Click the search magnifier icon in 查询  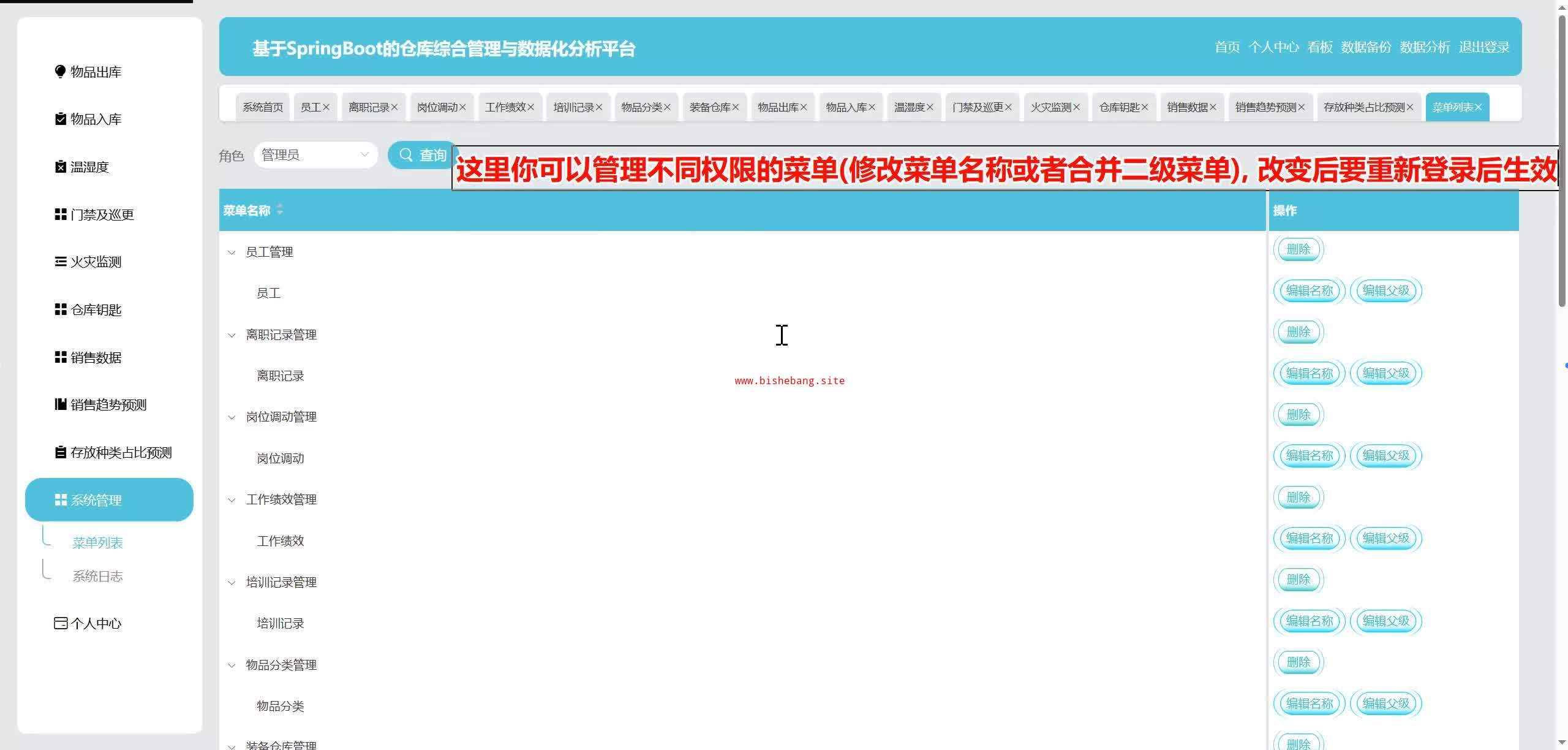(405, 155)
